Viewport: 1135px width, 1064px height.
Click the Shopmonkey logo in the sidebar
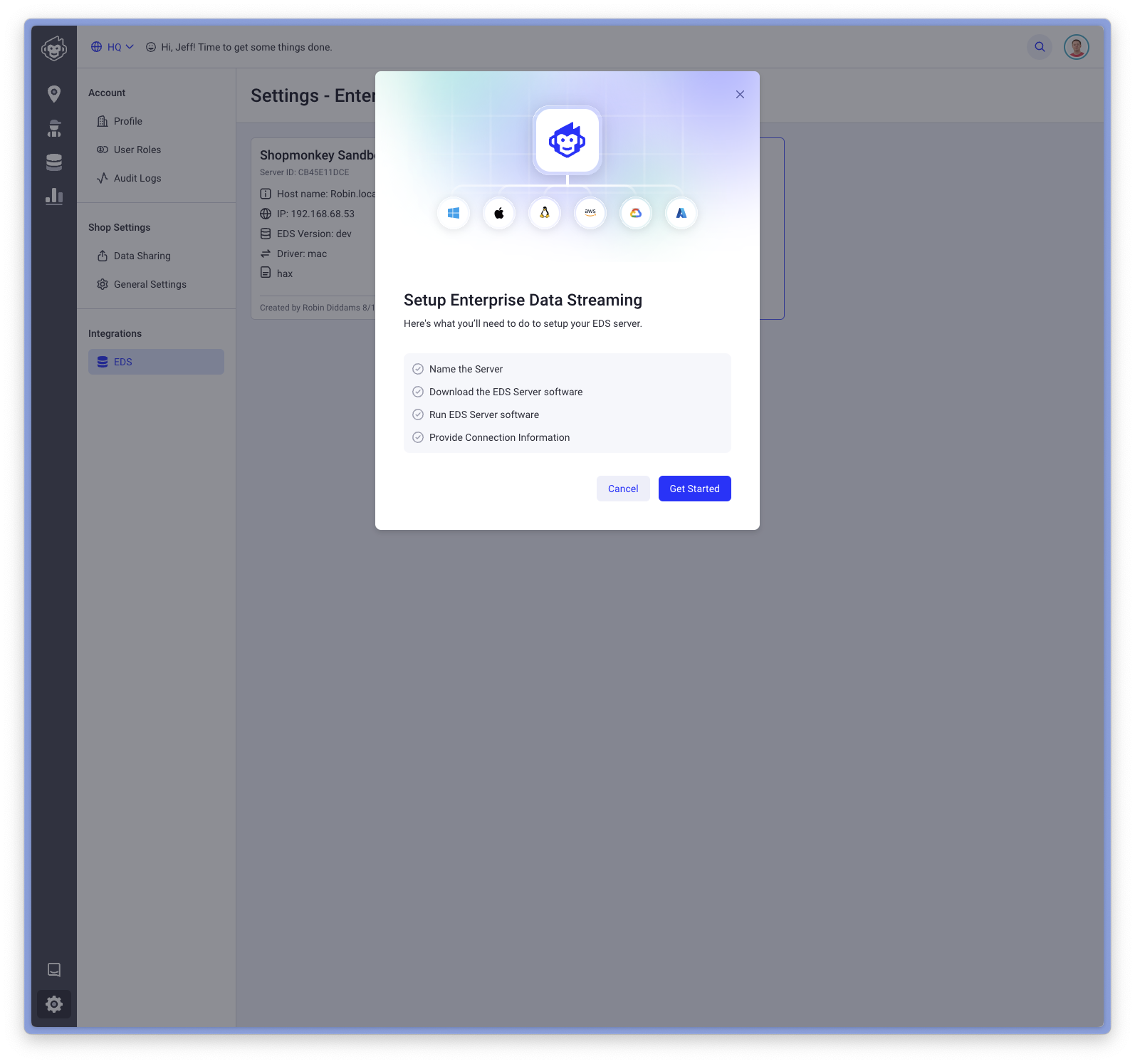[x=54, y=48]
